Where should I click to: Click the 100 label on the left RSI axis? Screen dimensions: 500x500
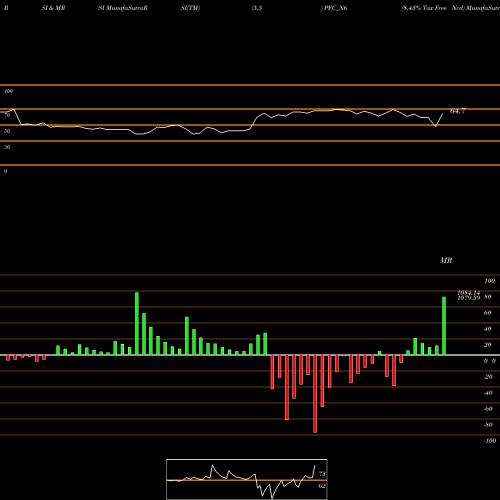tap(8, 91)
